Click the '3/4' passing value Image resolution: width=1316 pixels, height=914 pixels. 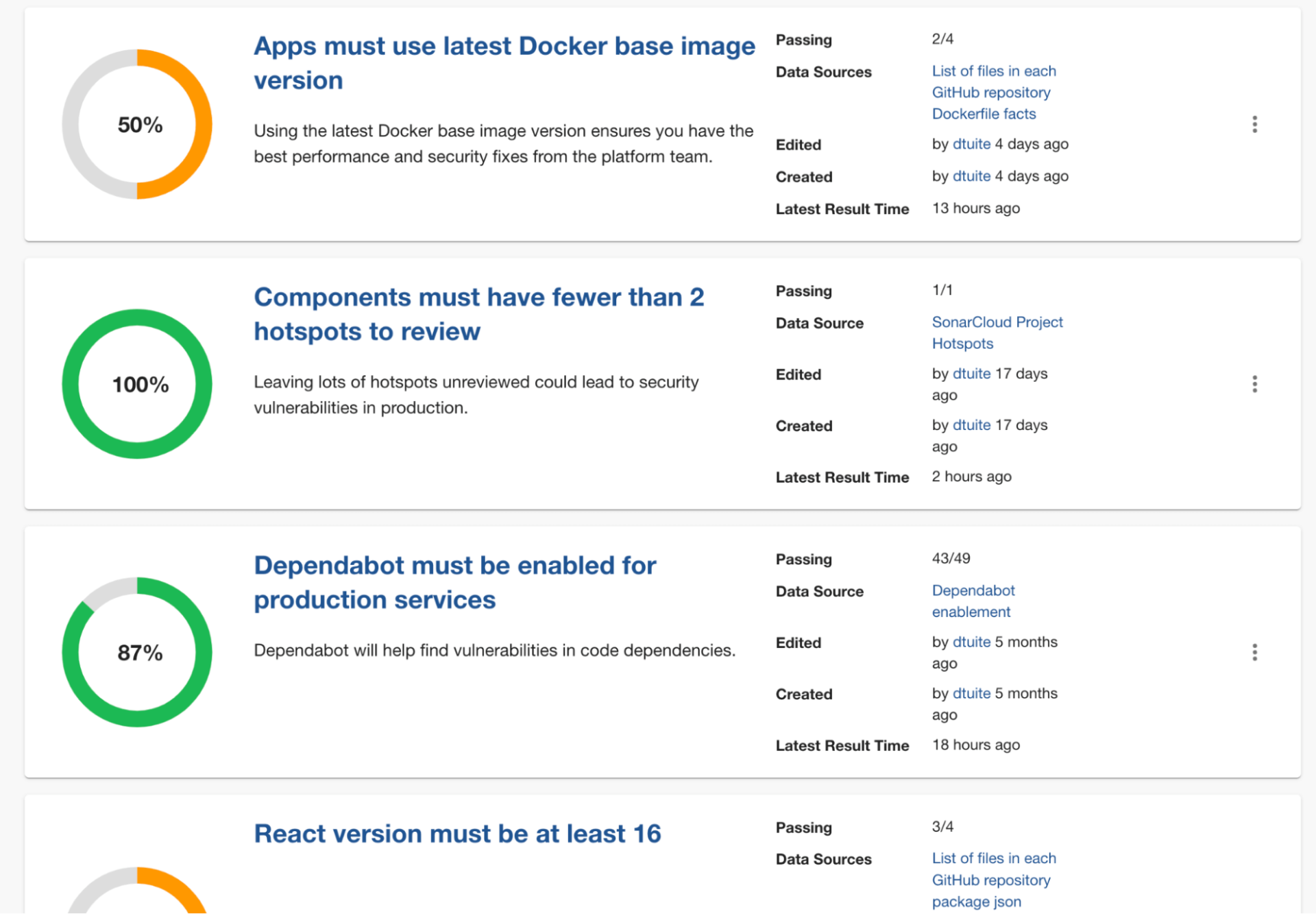tap(942, 826)
